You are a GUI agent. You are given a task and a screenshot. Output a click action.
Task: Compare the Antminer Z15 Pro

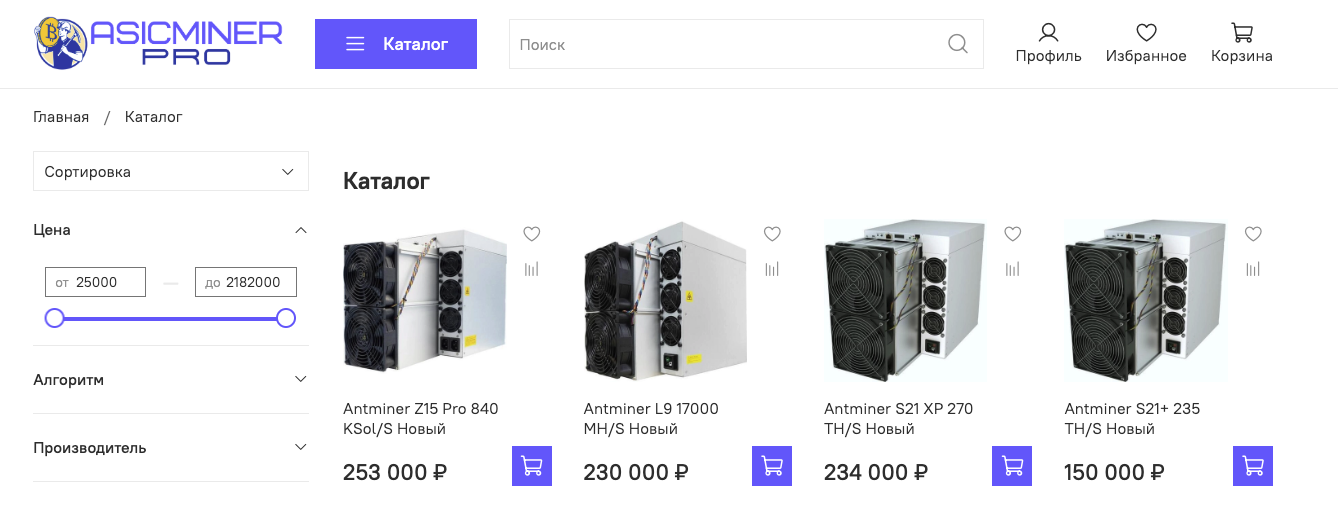532,269
